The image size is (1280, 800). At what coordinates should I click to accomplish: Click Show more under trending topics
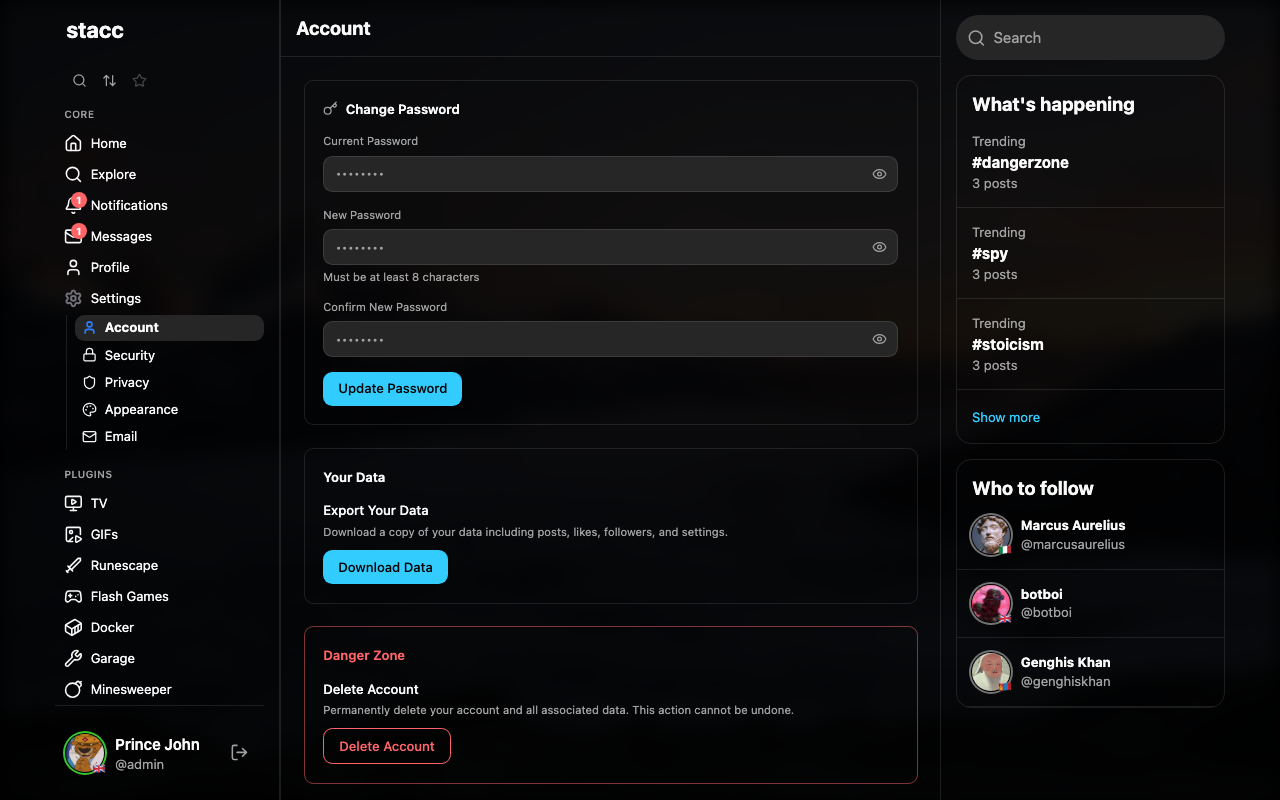point(1006,417)
